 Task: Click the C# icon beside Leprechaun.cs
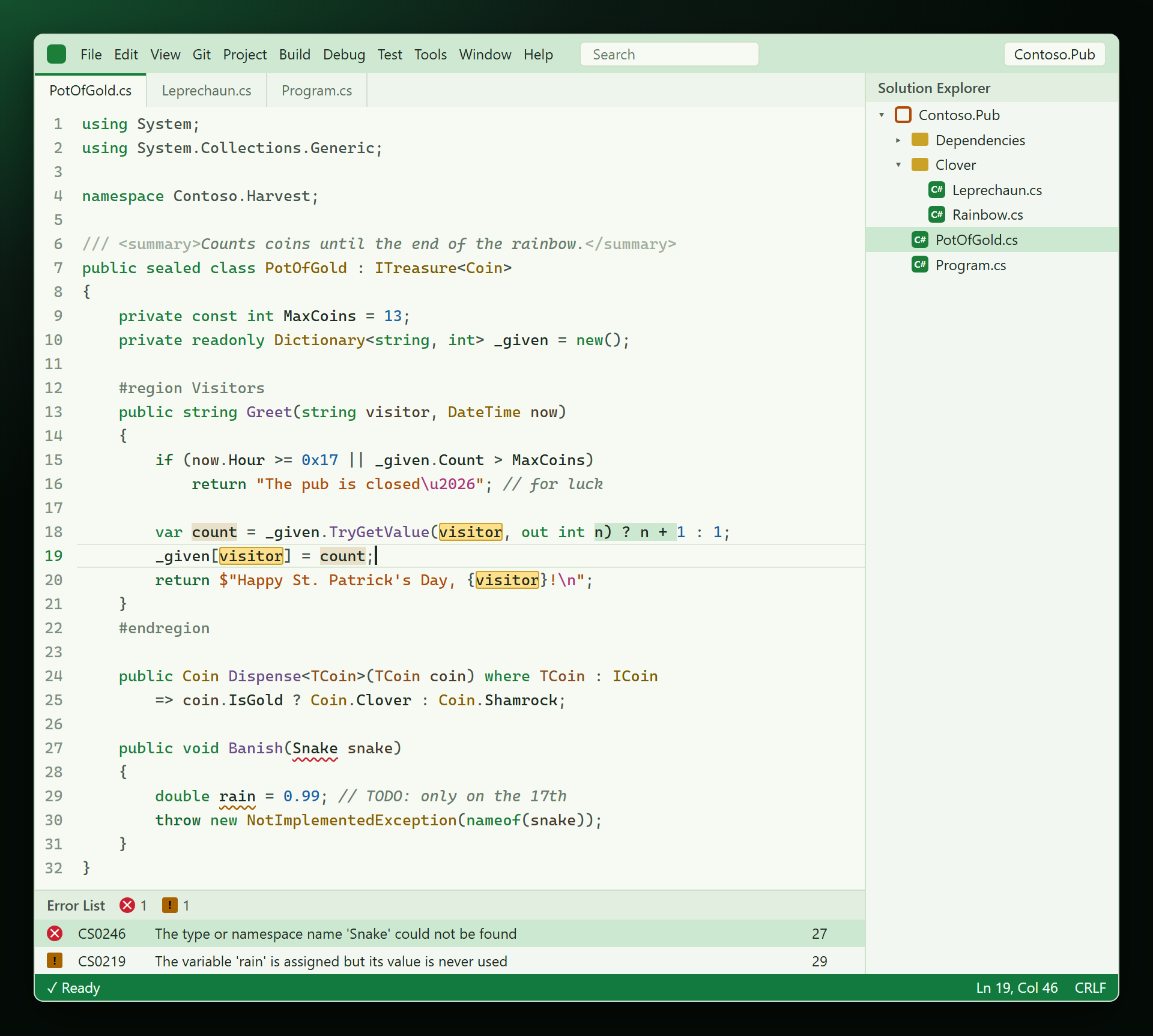937,190
